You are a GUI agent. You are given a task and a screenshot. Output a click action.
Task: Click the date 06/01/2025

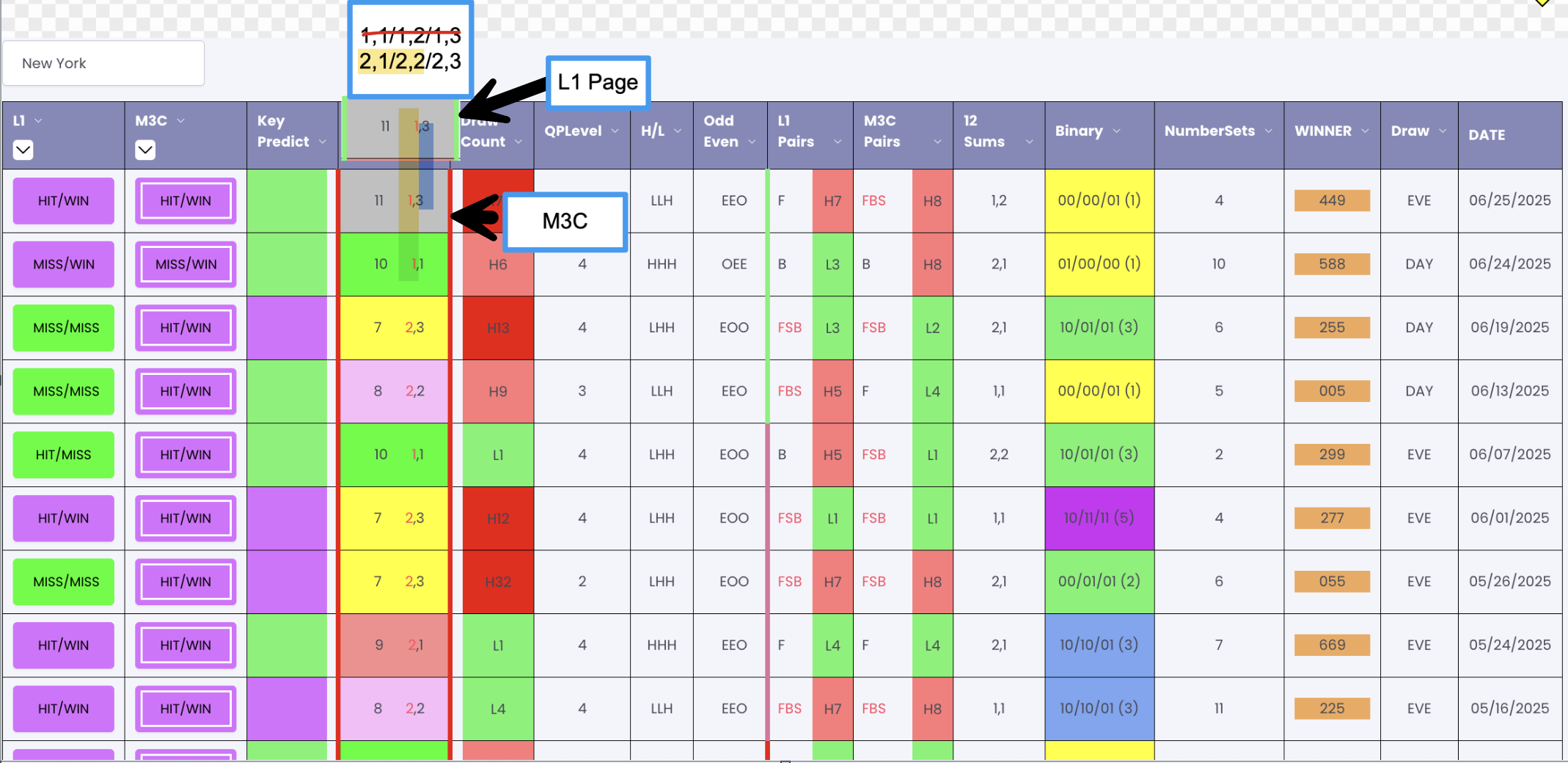pyautogui.click(x=1510, y=518)
